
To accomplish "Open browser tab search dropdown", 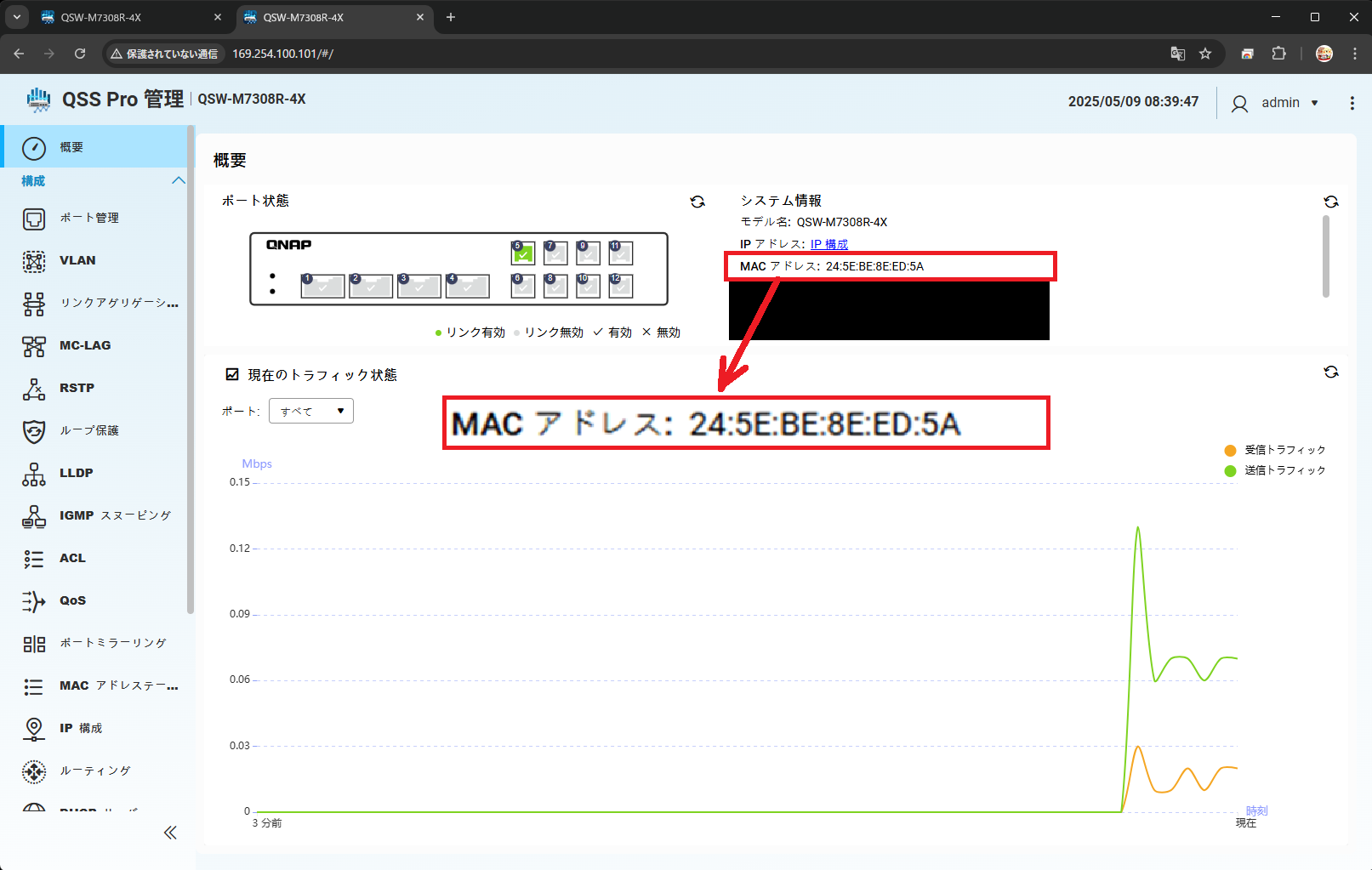I will (16, 17).
